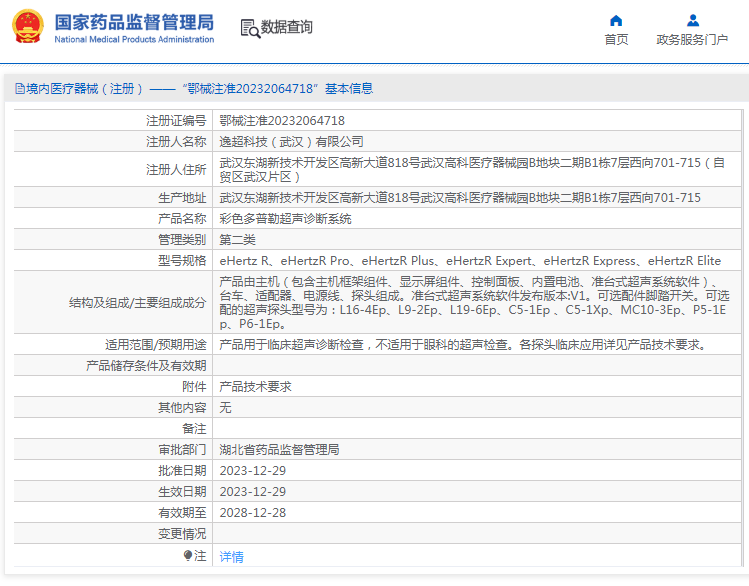
Task: Open the 政务服务门户 navigation item
Action: (692, 40)
